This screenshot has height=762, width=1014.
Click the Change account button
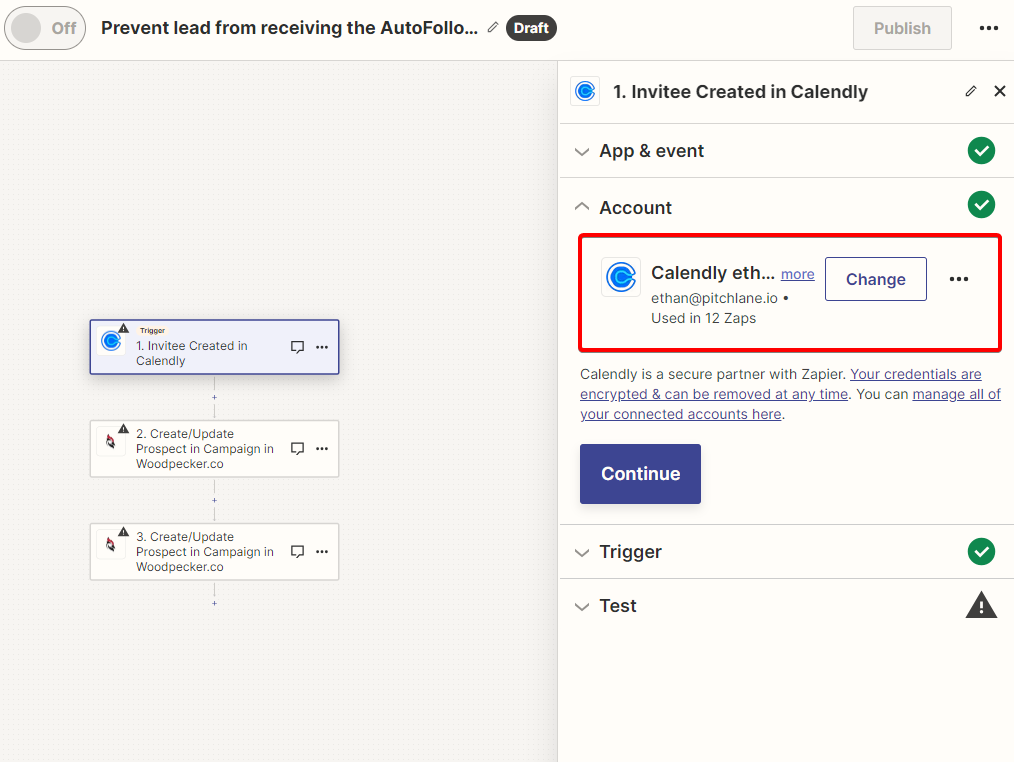(x=876, y=279)
